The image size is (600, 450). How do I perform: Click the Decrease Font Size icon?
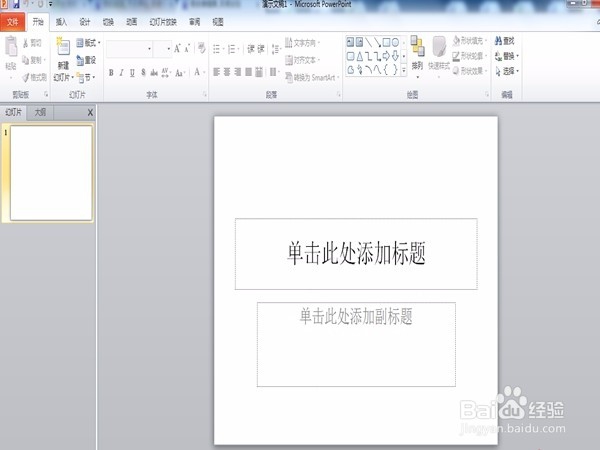point(187,49)
